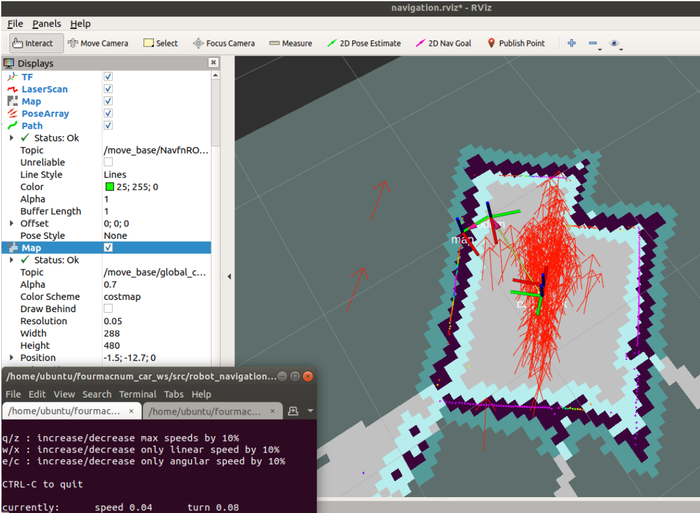Close the second terminal tab
700x513 pixels.
click(x=272, y=411)
